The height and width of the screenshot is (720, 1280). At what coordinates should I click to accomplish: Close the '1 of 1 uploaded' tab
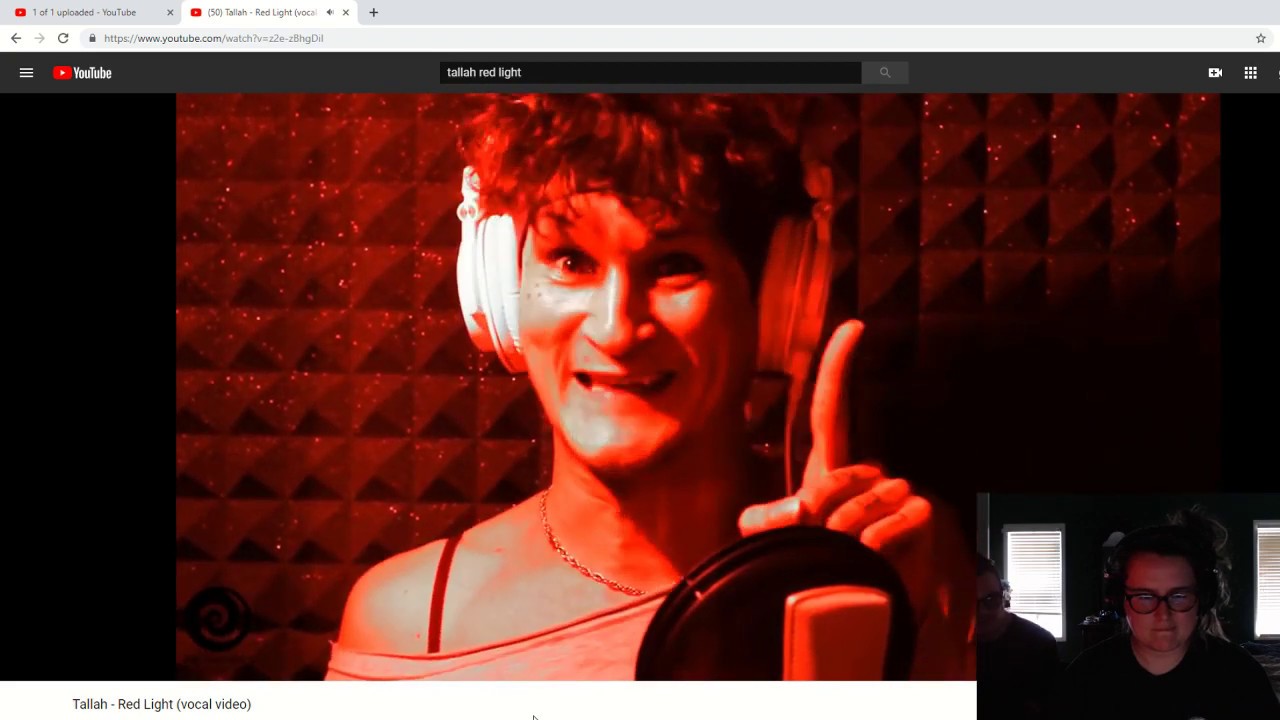click(170, 12)
